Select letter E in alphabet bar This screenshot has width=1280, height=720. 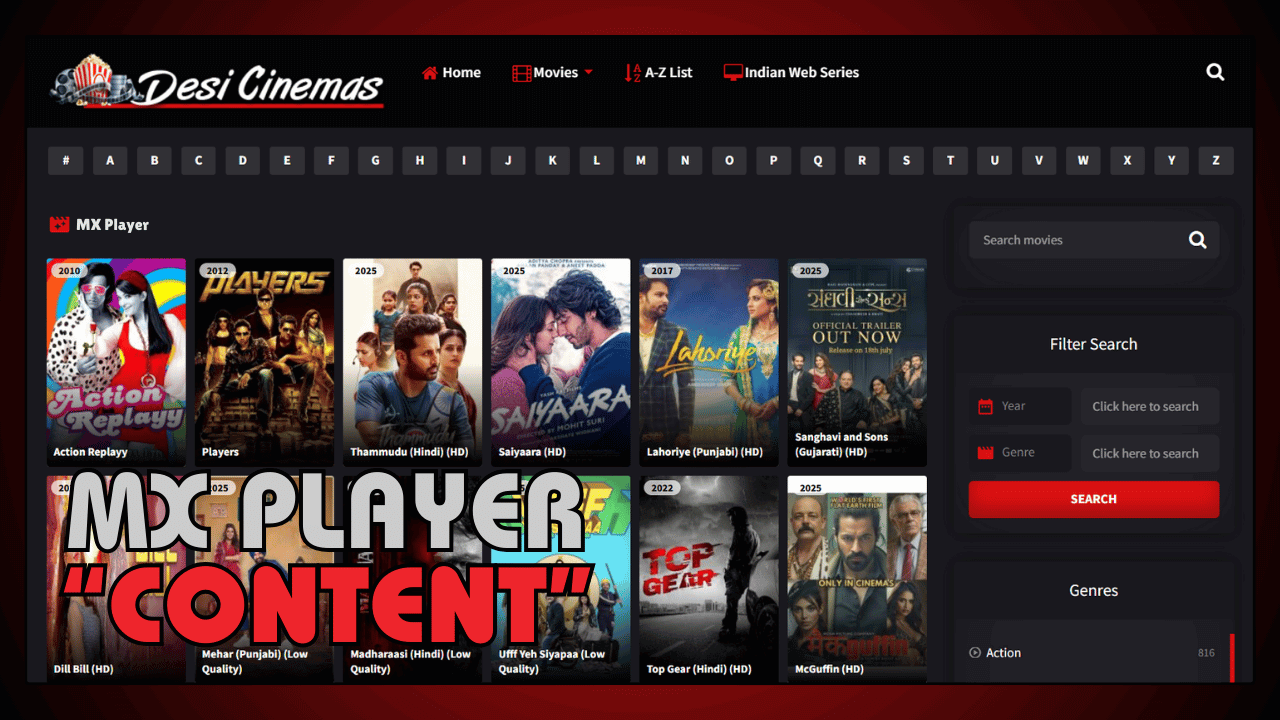click(x=287, y=161)
